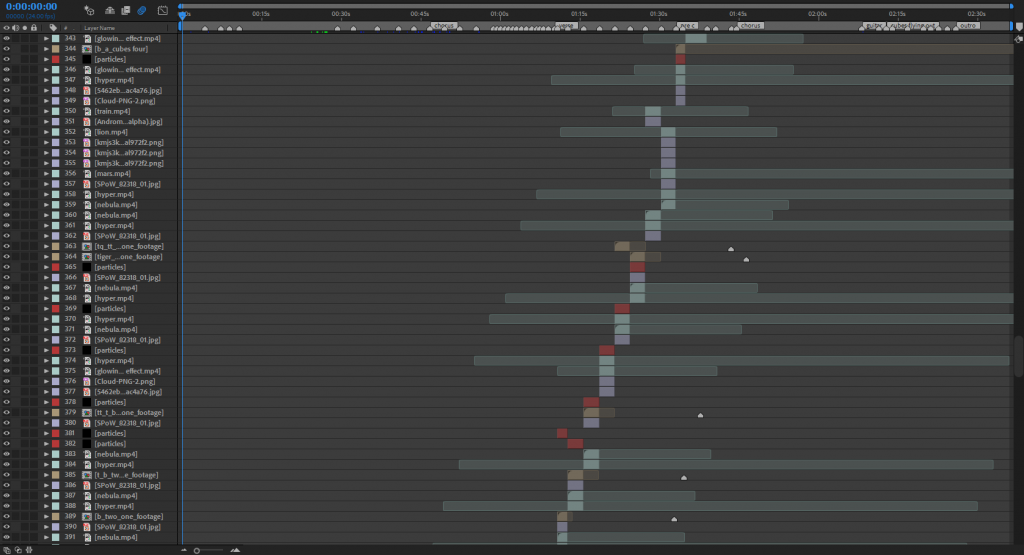The height and width of the screenshot is (555, 1024).
Task: Hide layer 345 particles with eye icon
Action: click(7, 59)
